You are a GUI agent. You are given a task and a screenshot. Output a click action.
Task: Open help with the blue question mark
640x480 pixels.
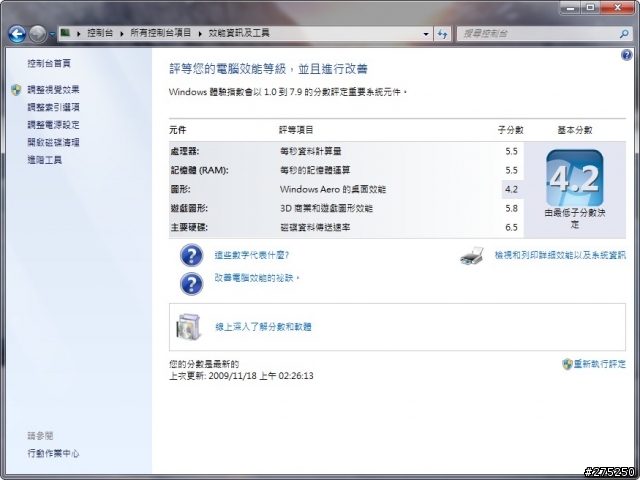coord(627,55)
